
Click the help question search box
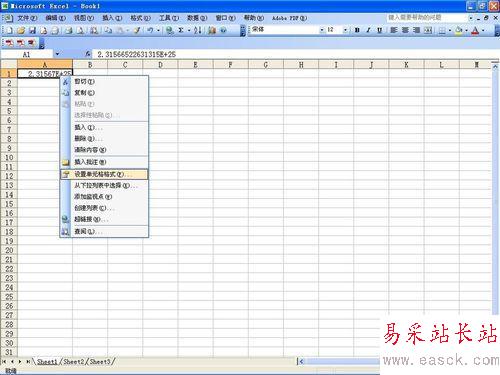(x=427, y=17)
